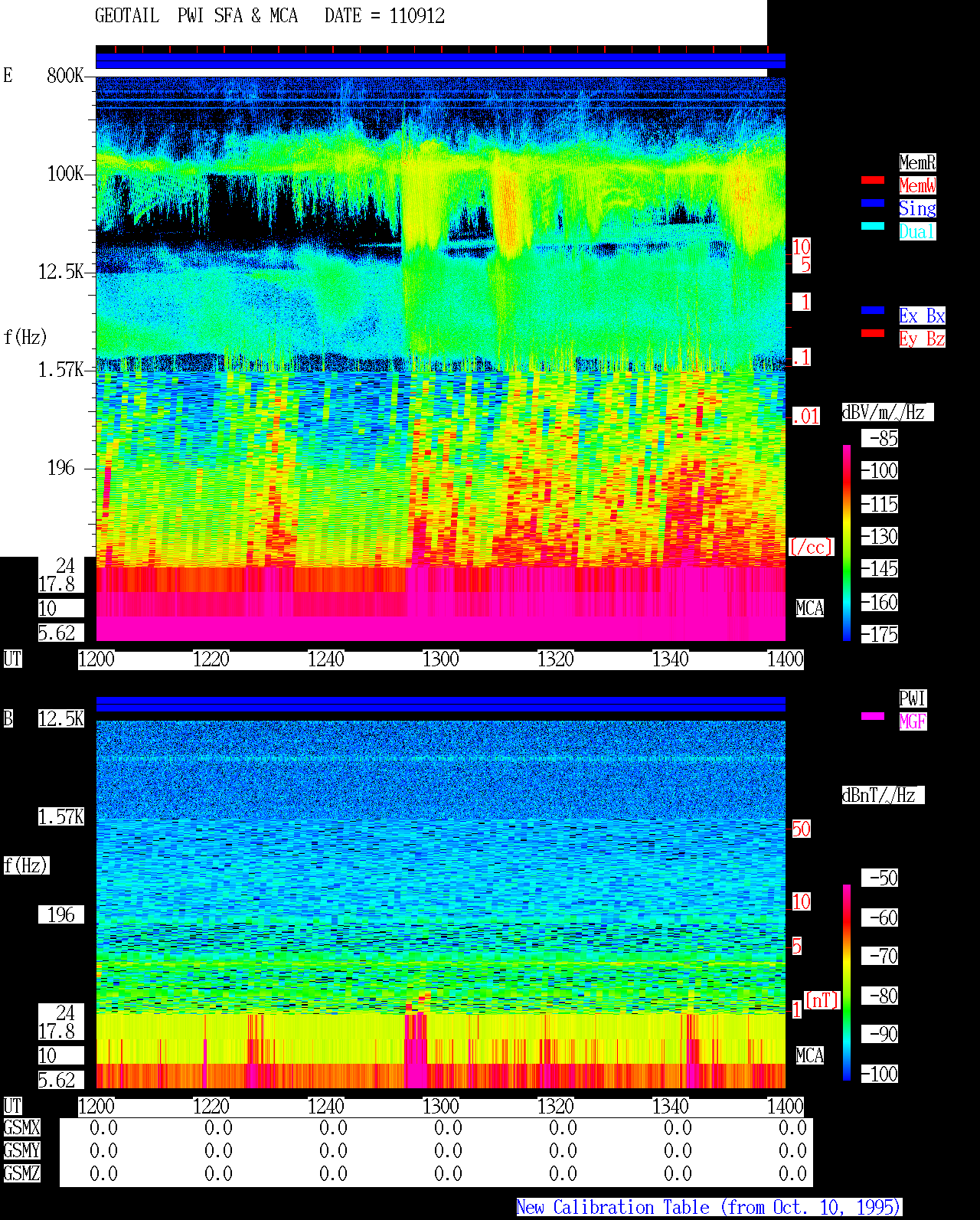Click the -145 color scale value
The width and height of the screenshot is (980, 1220).
880,568
